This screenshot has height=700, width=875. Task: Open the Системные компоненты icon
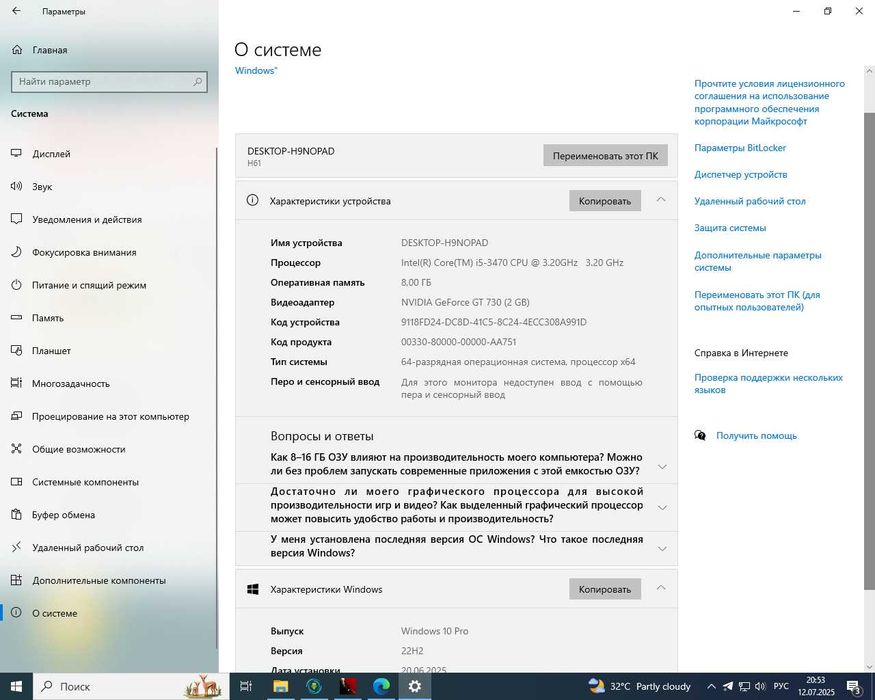pyautogui.click(x=16, y=482)
